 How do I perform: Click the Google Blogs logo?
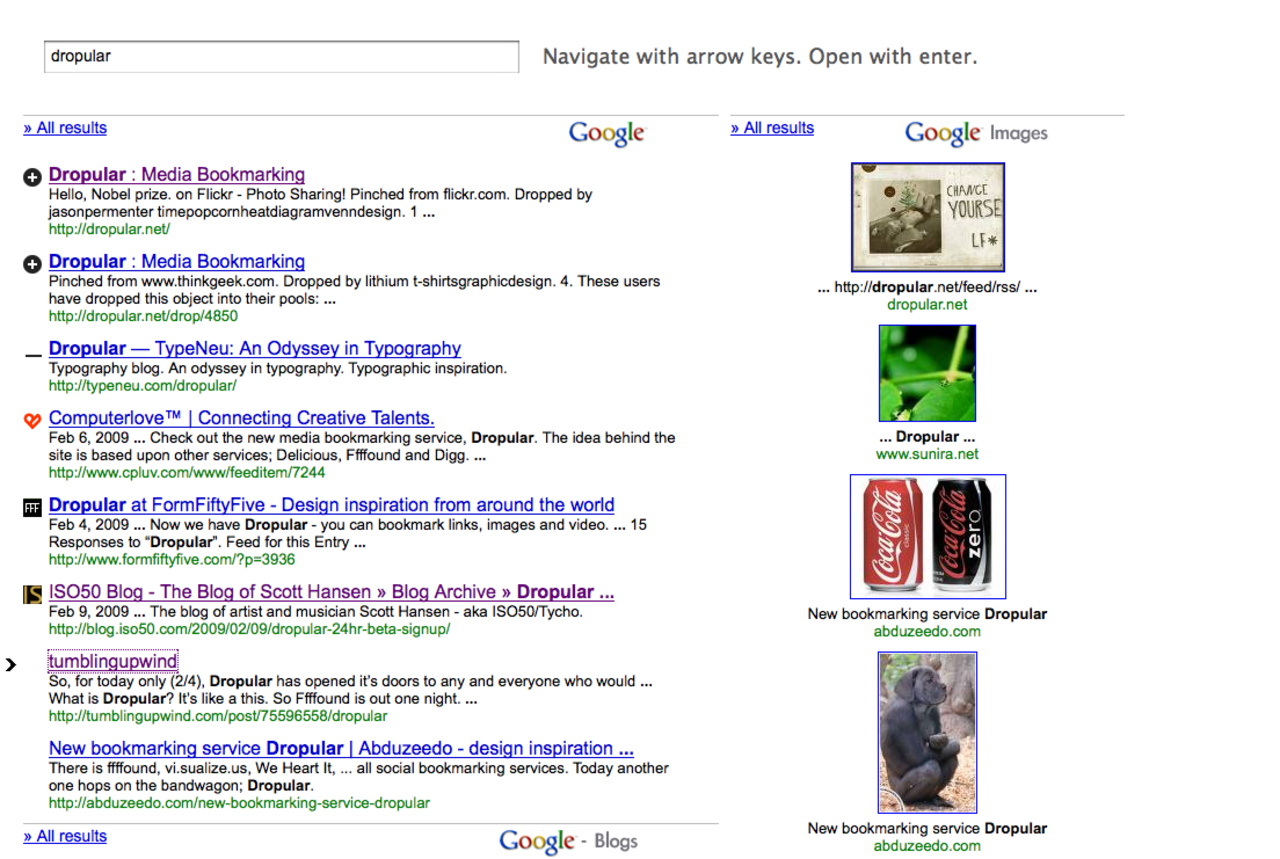pos(568,841)
